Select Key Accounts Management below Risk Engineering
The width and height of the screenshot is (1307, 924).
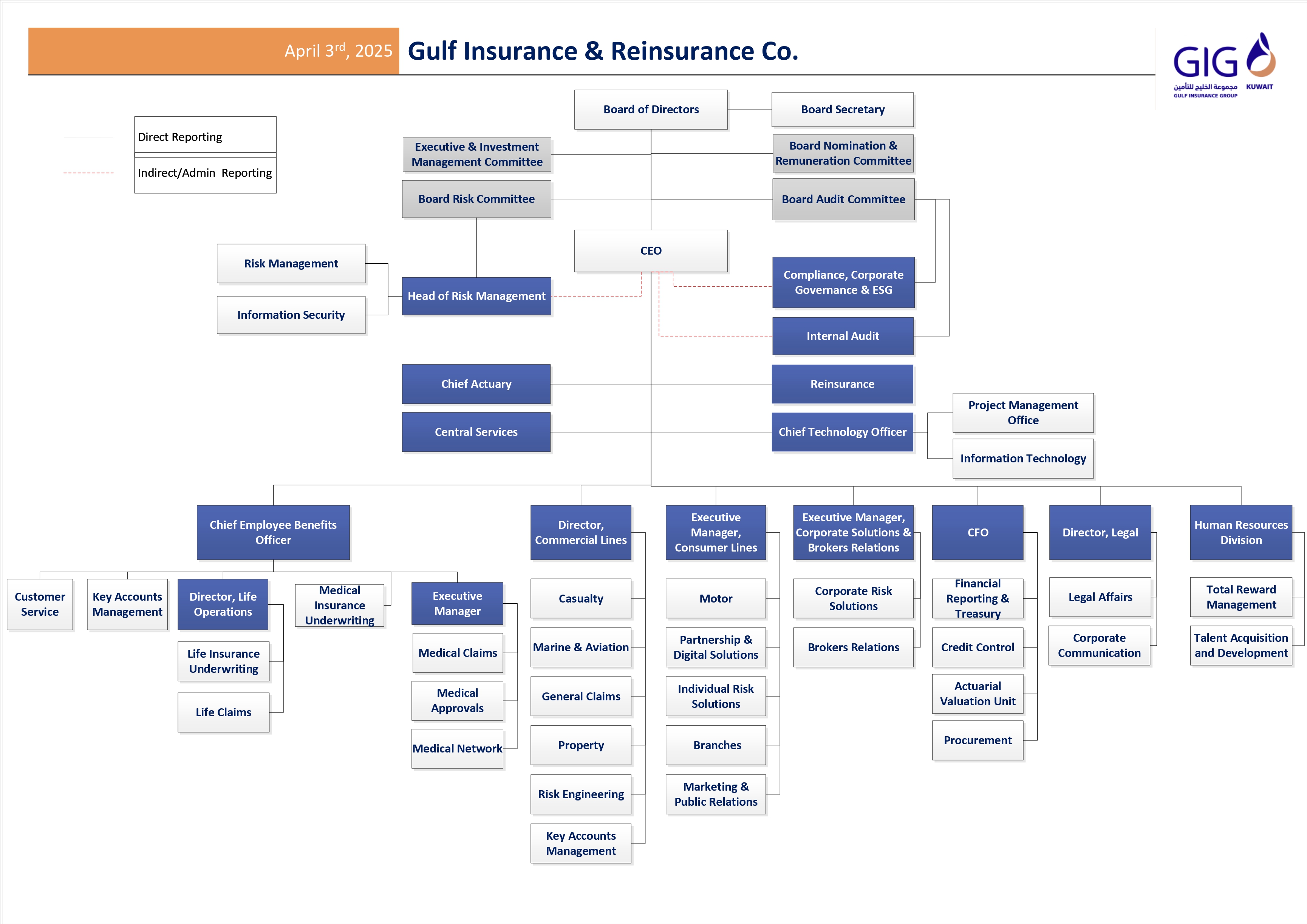tap(581, 843)
